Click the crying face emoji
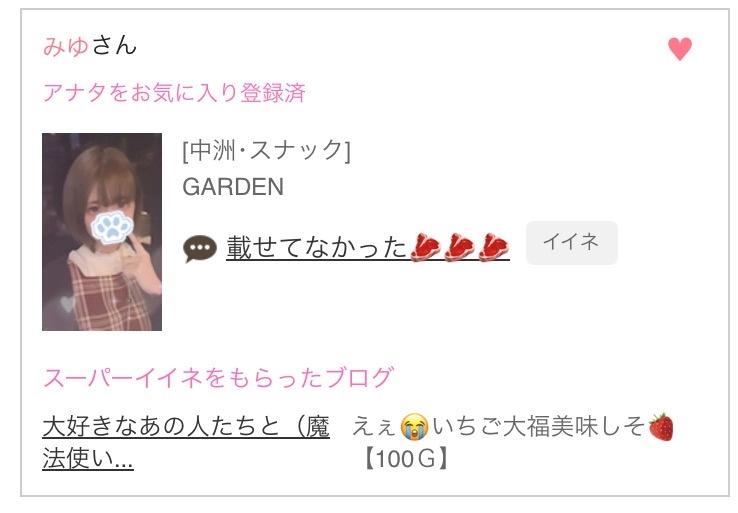738x513 pixels. click(x=414, y=427)
